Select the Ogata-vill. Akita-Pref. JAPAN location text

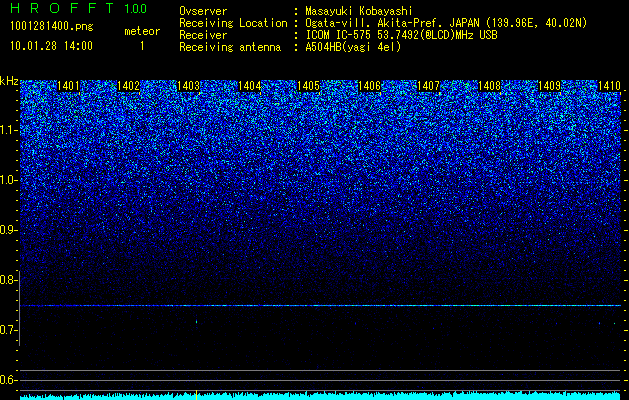coord(446,23)
